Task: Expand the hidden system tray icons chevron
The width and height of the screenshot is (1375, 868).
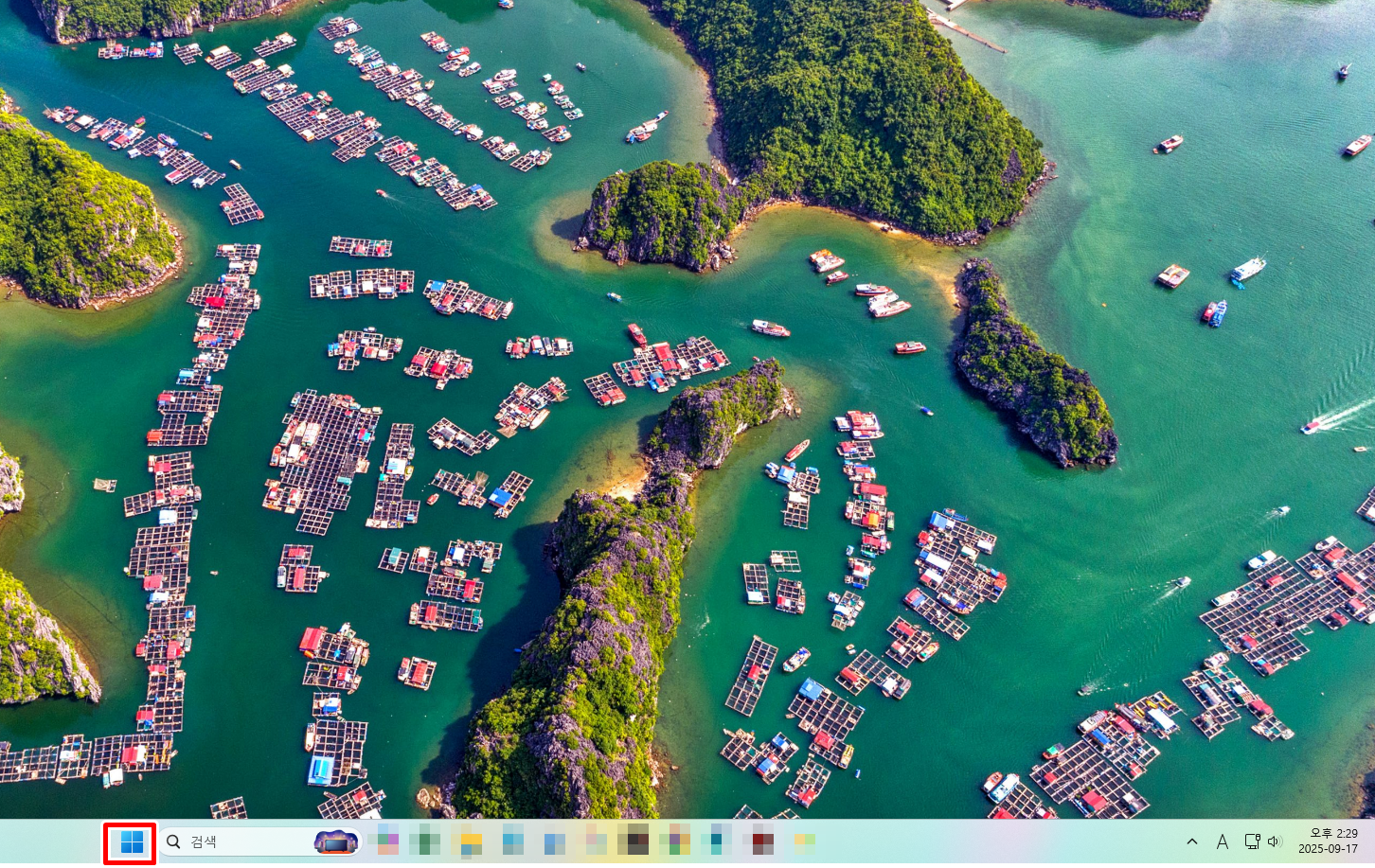Action: (x=1192, y=841)
